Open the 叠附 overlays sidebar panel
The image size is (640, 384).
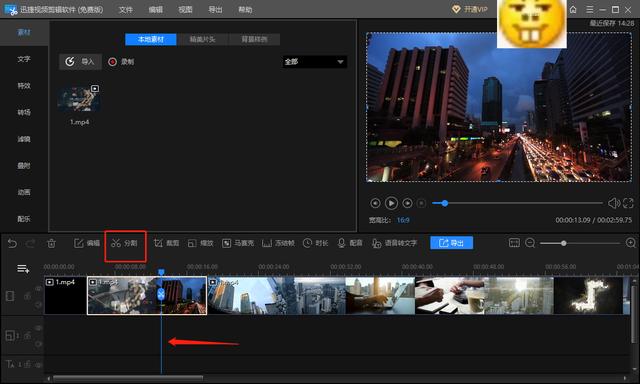[24, 166]
